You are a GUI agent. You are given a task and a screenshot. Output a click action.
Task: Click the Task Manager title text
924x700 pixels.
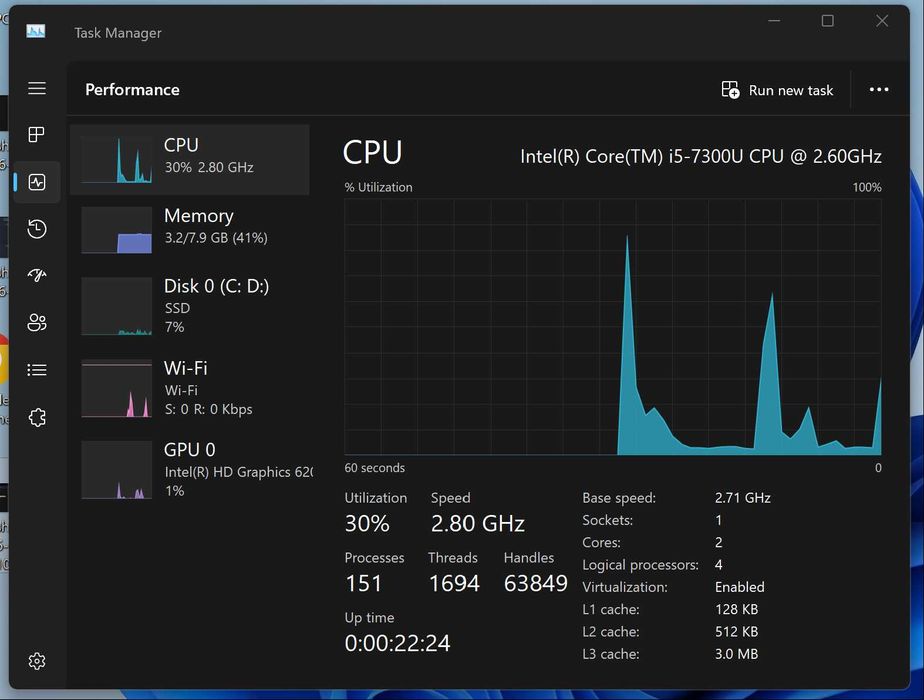tap(117, 33)
